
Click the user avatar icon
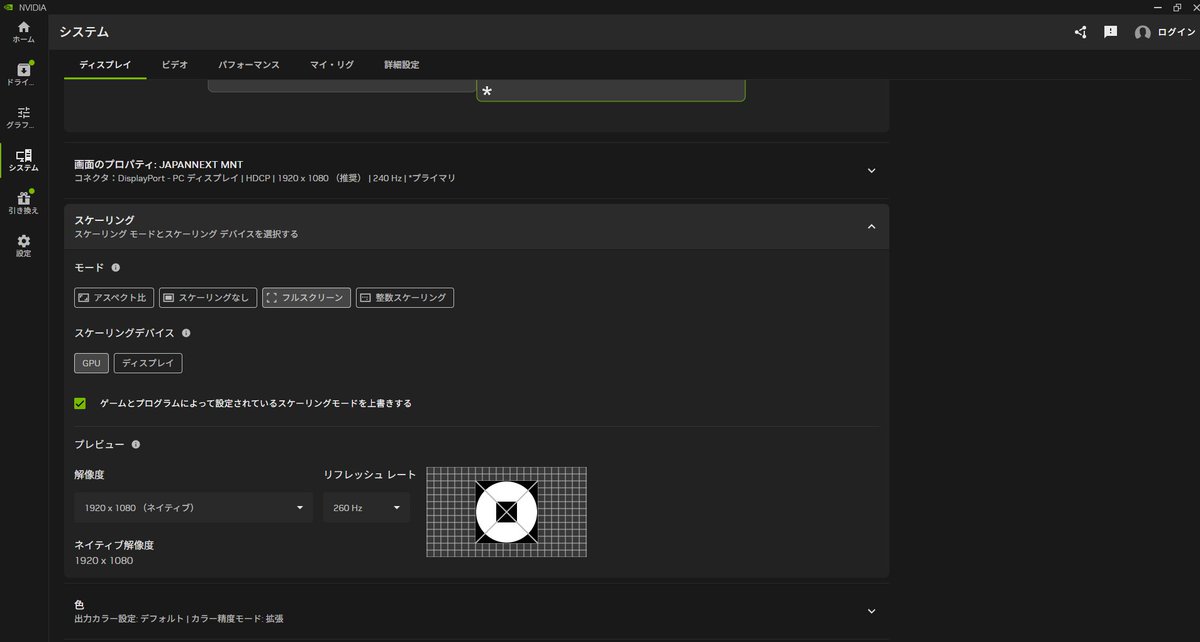point(1143,33)
